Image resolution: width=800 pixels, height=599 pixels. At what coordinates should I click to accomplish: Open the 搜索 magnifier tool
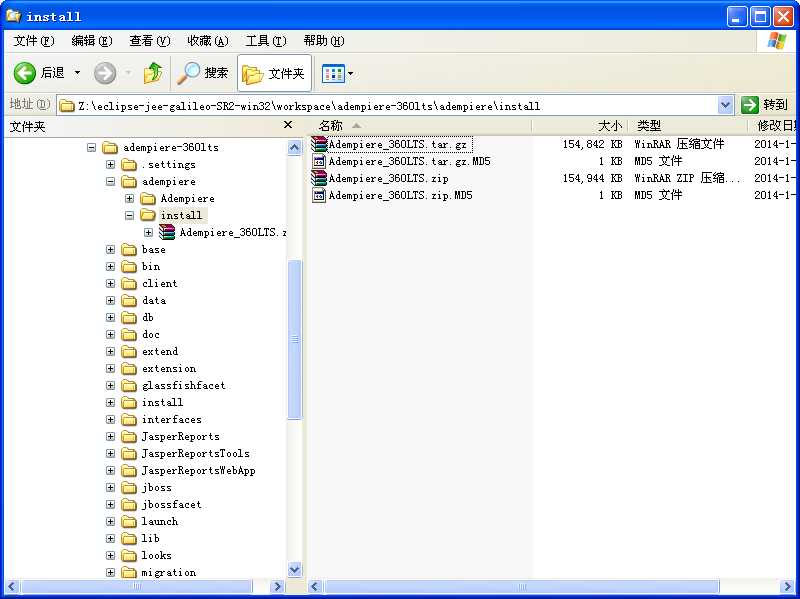click(202, 73)
